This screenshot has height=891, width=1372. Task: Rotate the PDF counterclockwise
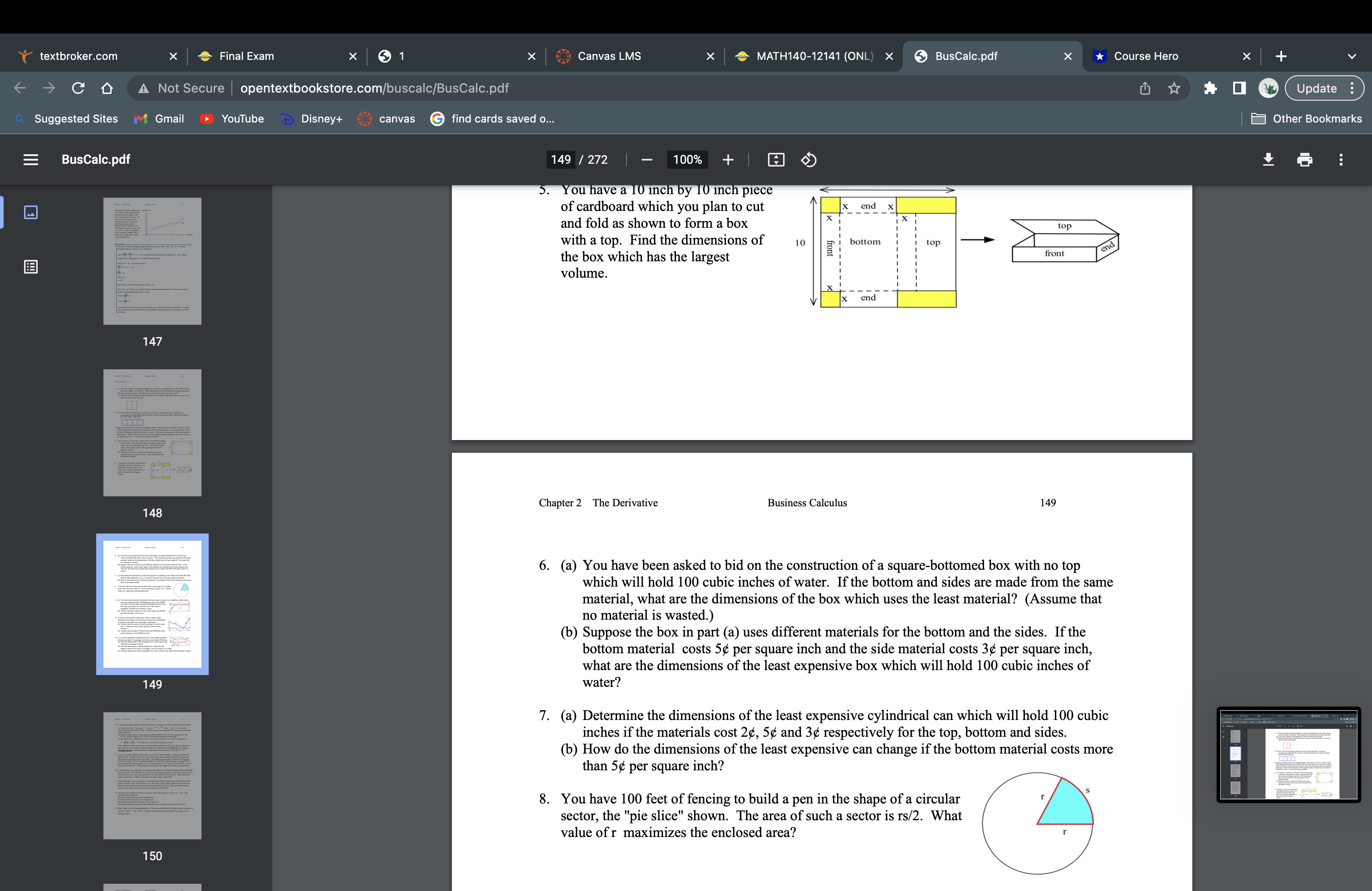[809, 160]
